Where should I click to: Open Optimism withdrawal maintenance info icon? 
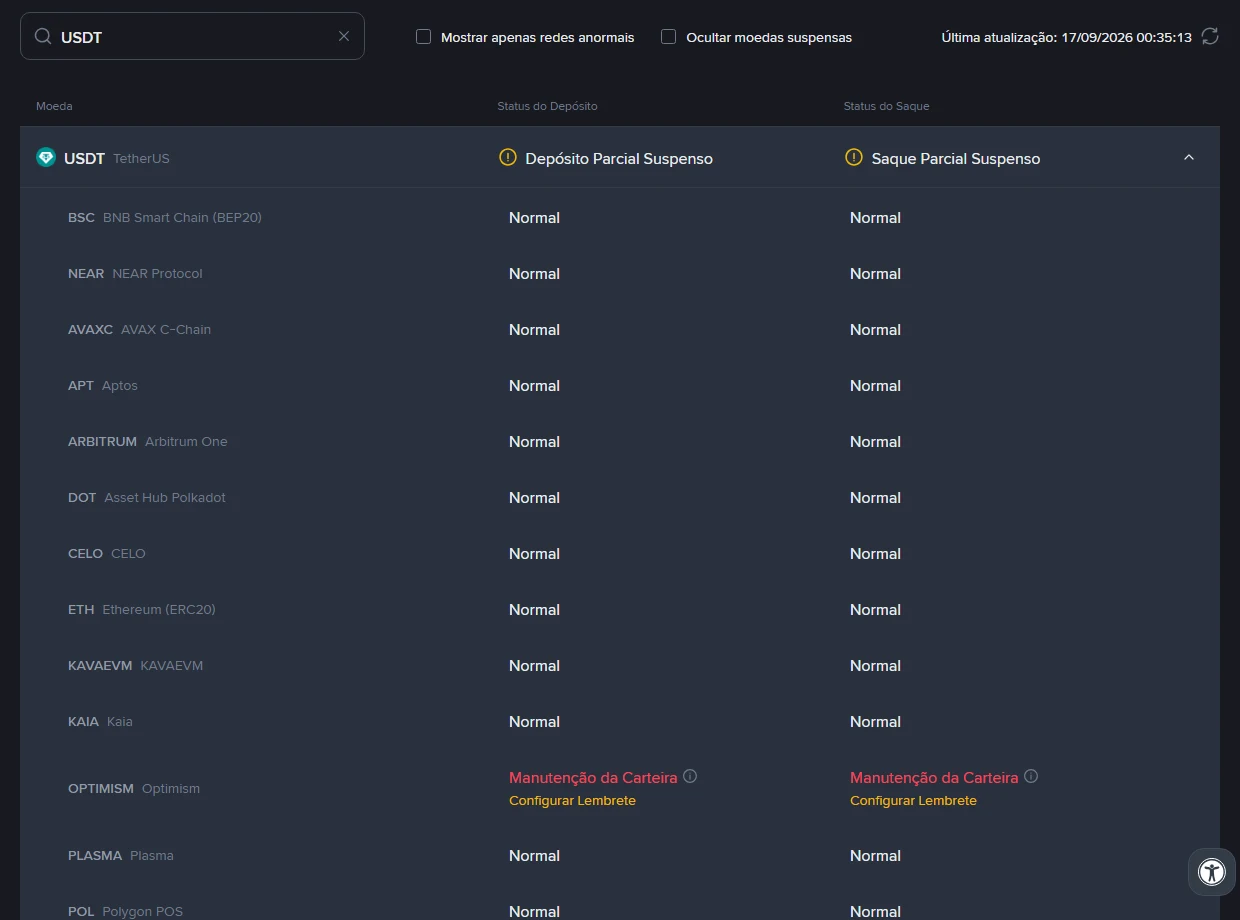tap(1031, 776)
